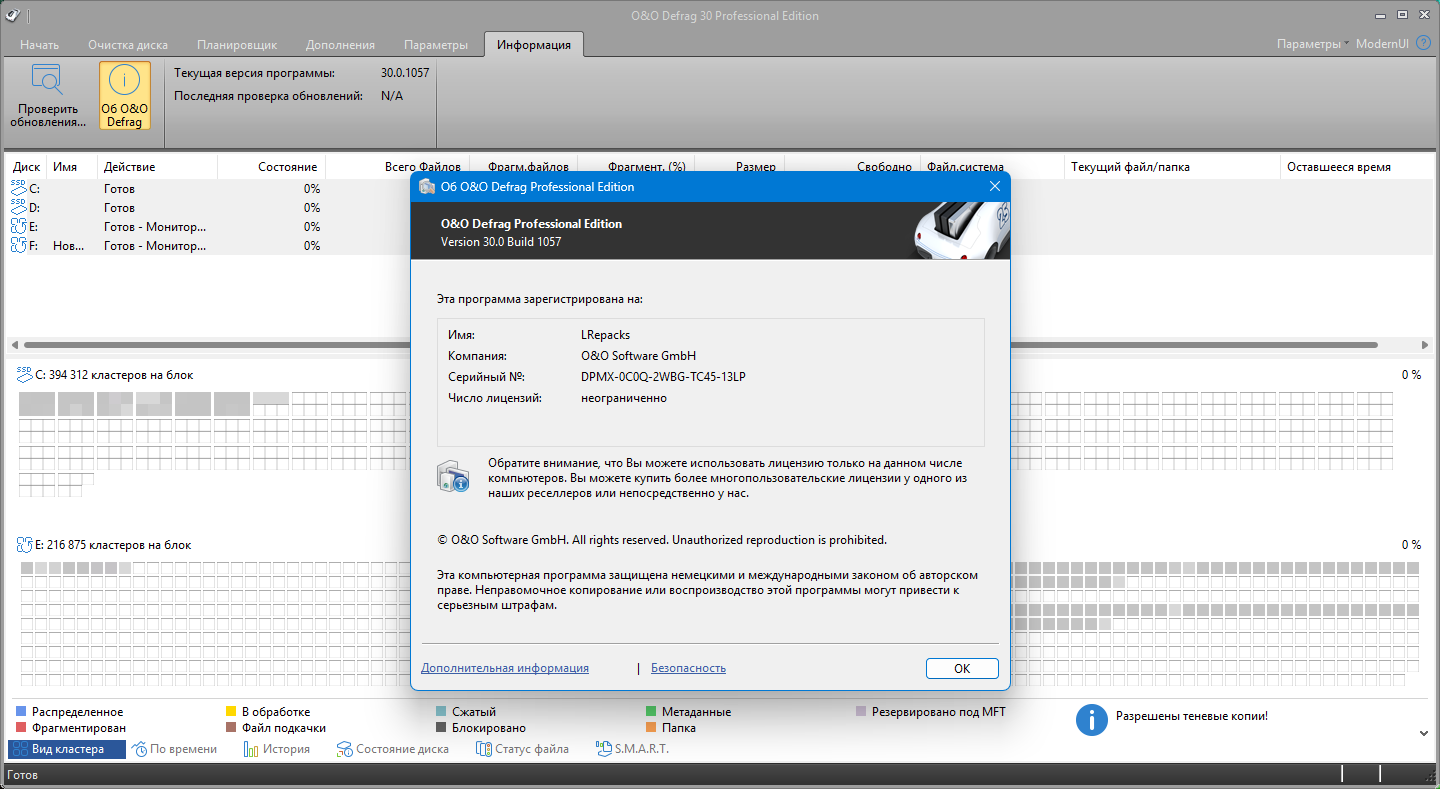
Task: Switch to the Дополнения tab
Action: 340,45
